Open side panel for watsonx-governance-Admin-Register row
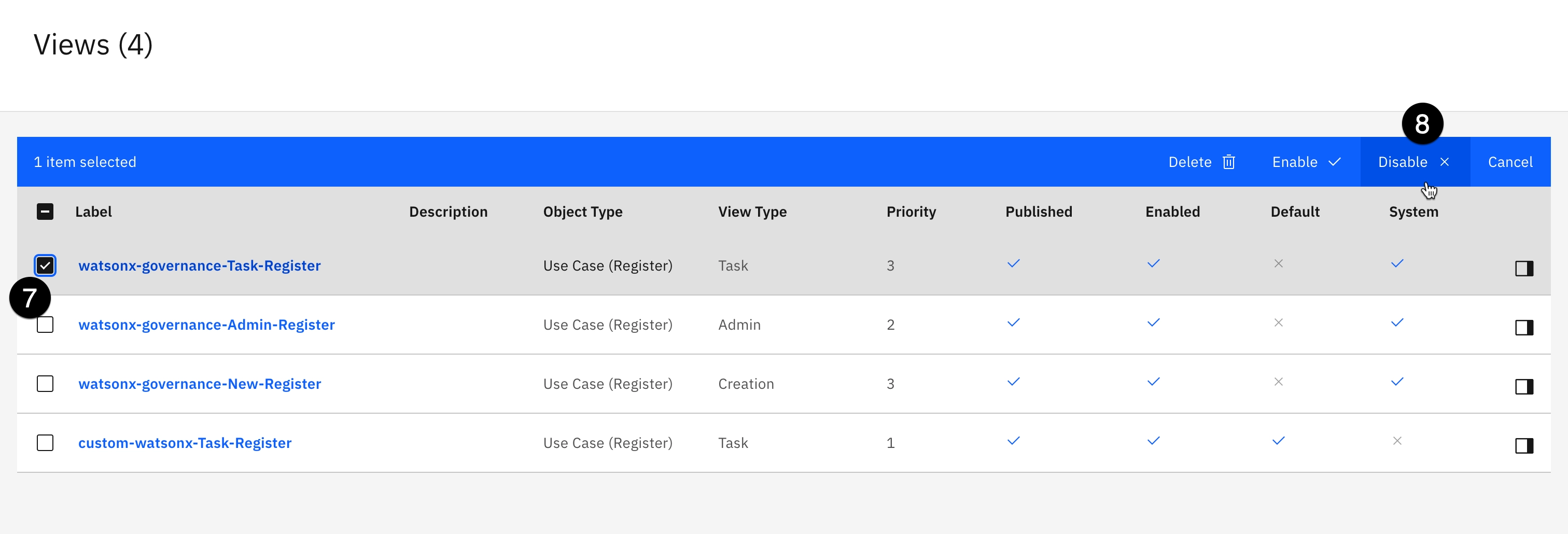This screenshot has width=1568, height=534. coord(1523,328)
